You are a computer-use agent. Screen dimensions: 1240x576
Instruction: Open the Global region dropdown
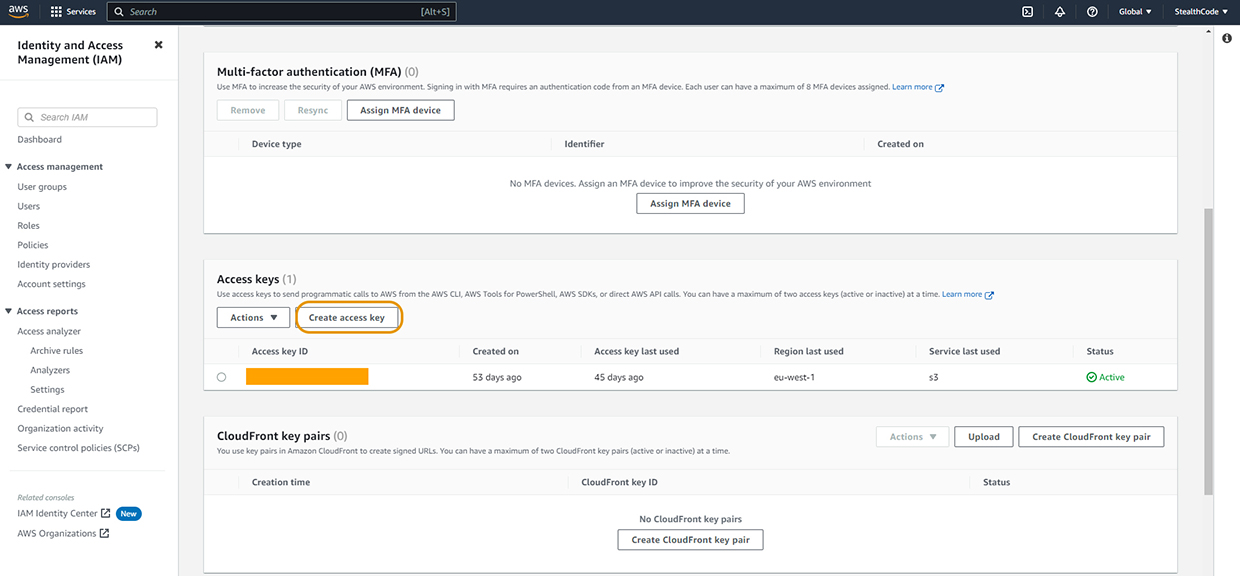tap(1135, 12)
